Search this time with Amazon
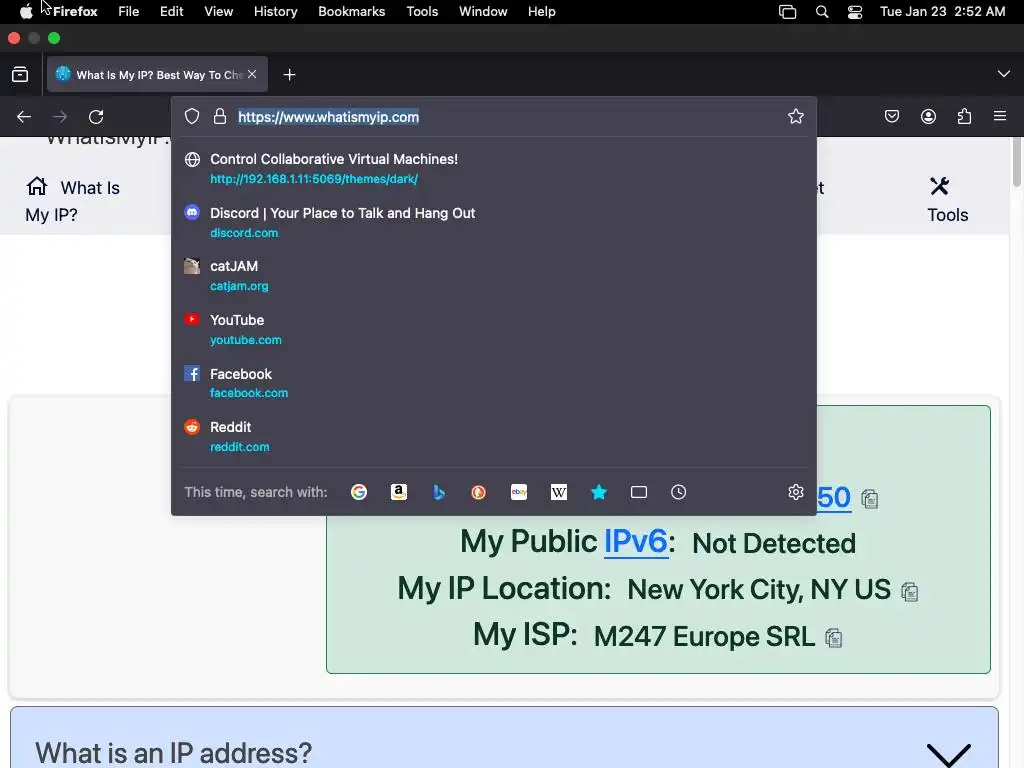Screen dimensions: 1024x768 click(399, 492)
